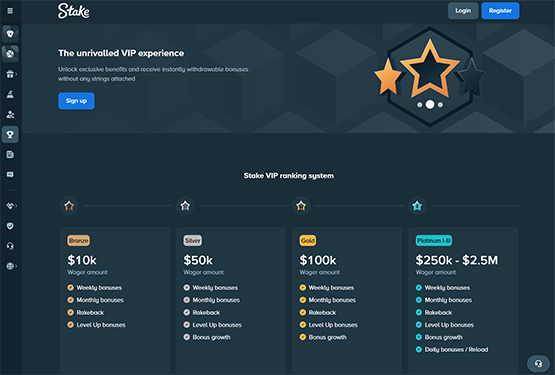
Task: Click the Sign up button
Action: tap(76, 101)
